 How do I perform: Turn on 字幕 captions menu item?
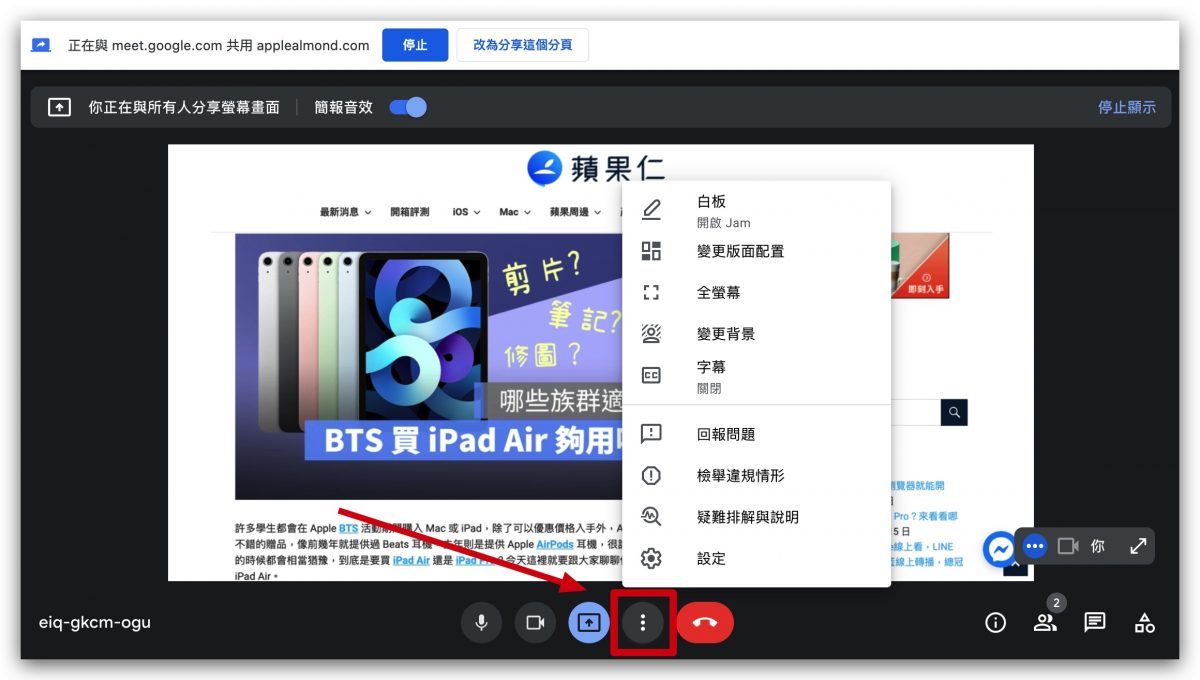(x=756, y=377)
